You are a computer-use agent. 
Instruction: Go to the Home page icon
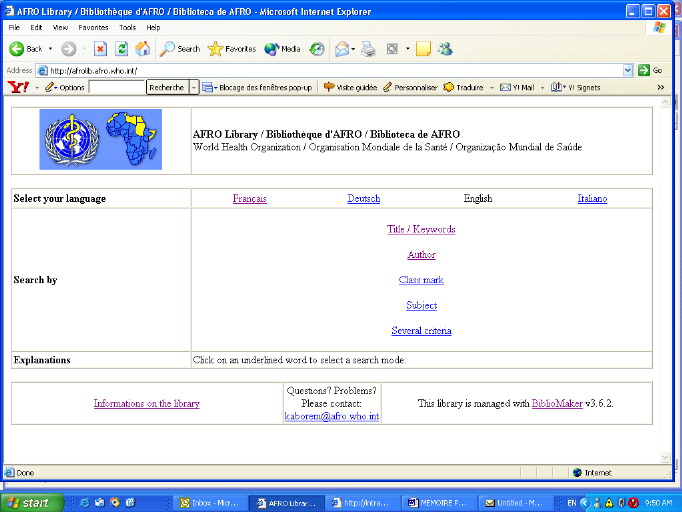tap(143, 49)
